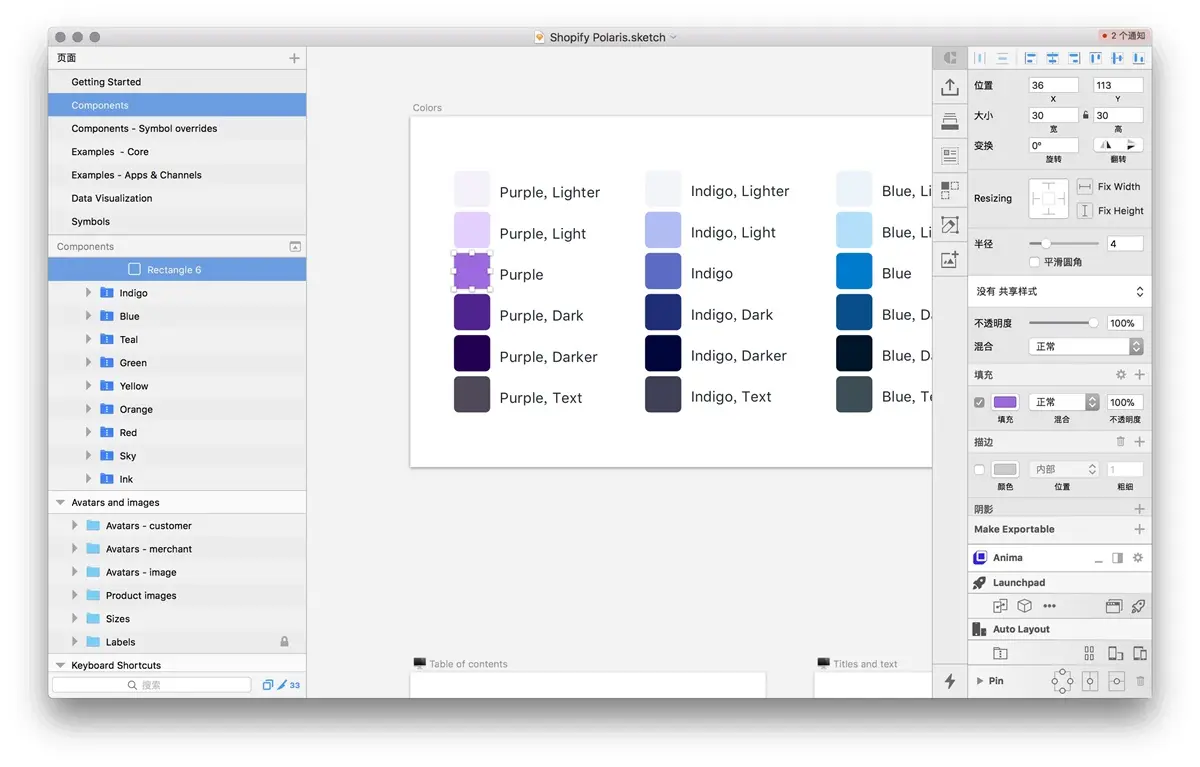
Task: Distribute layers horizontally
Action: coord(980,59)
